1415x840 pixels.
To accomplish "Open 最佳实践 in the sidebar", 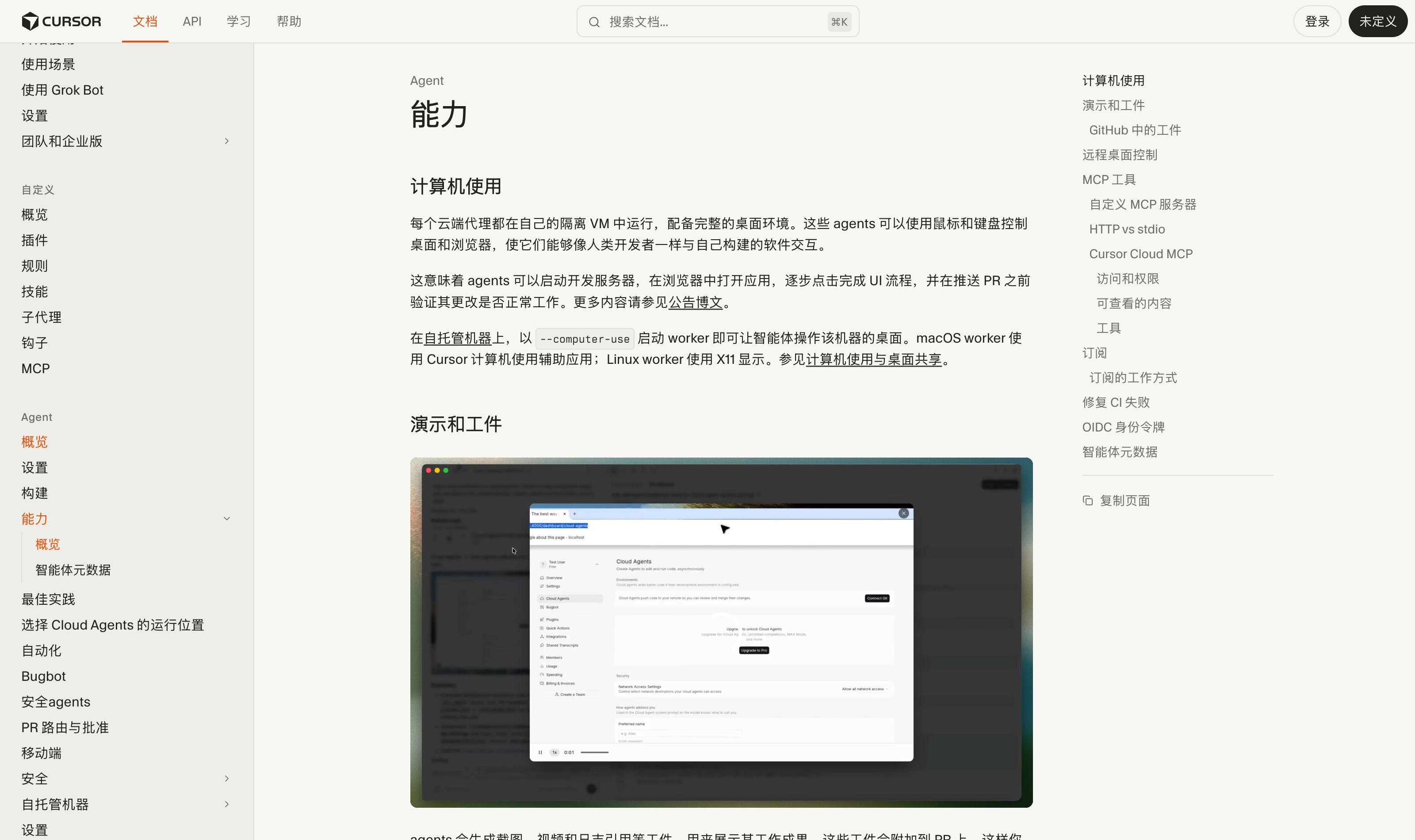I will (48, 599).
